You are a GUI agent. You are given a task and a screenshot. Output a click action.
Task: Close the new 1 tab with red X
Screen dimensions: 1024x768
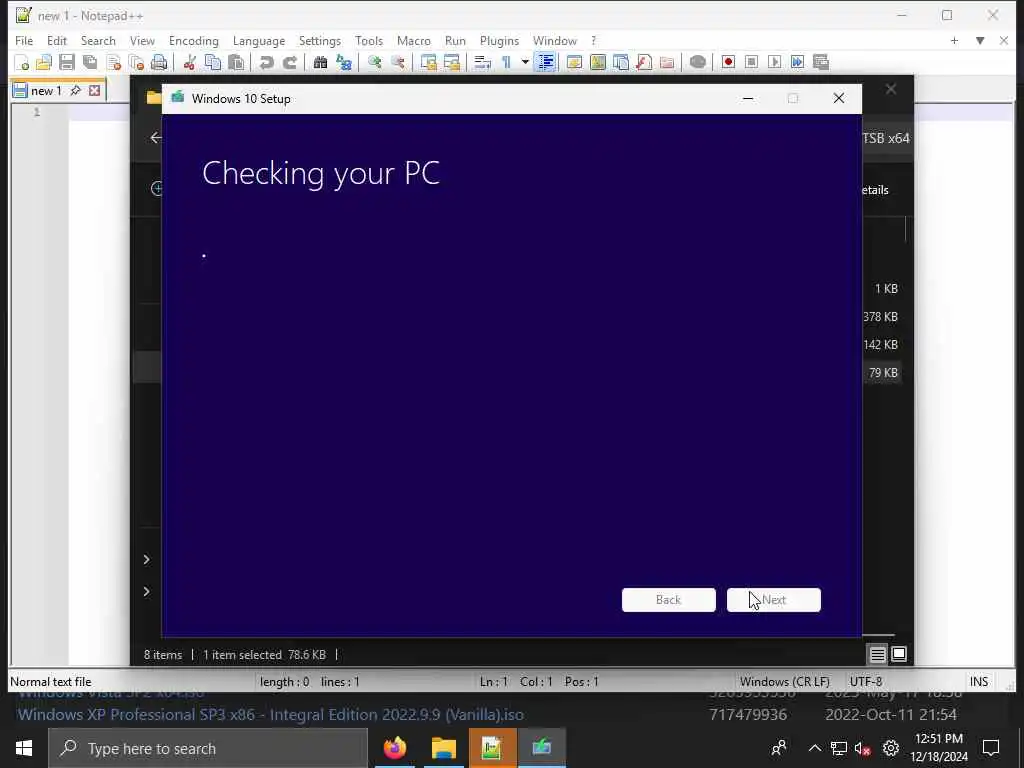95,91
